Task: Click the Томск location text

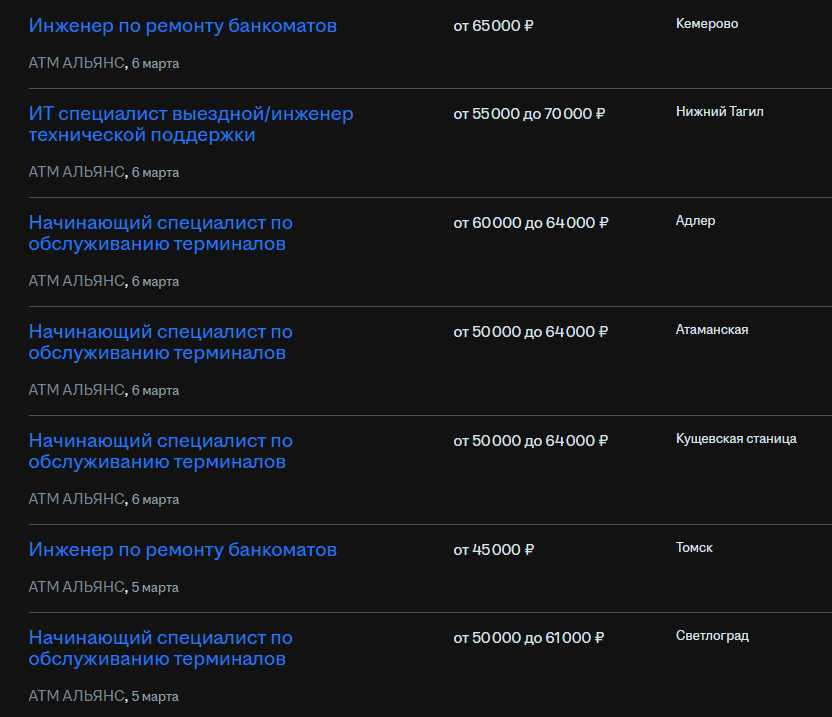Action: coord(694,548)
